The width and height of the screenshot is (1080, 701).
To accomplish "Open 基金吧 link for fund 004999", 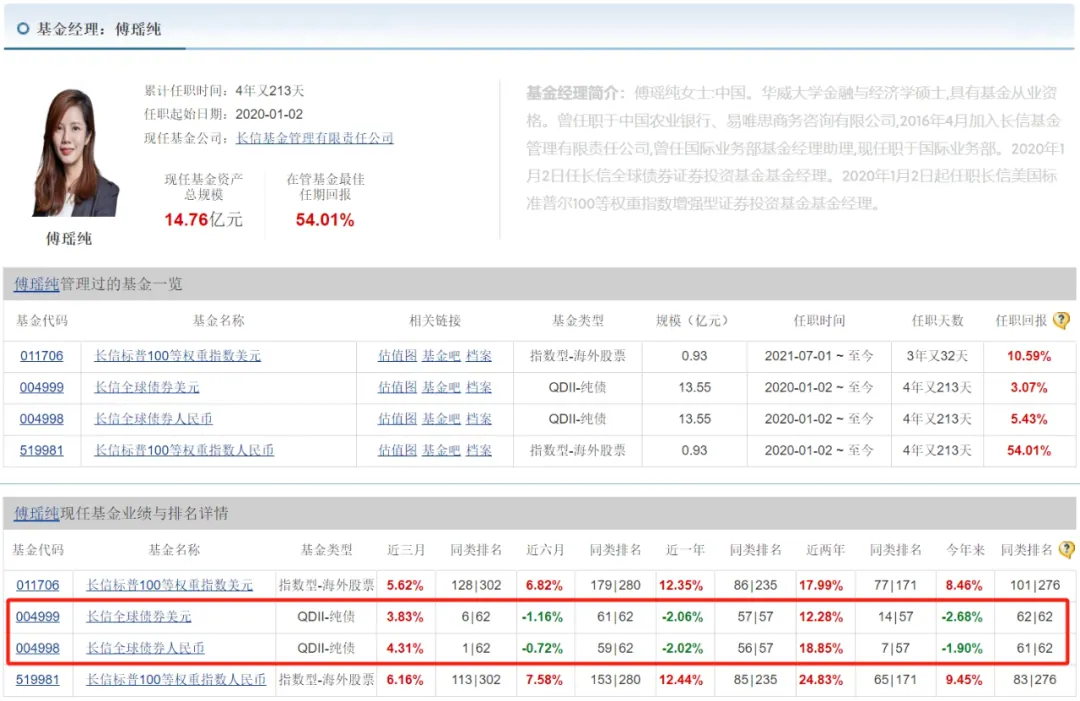I will [x=441, y=388].
